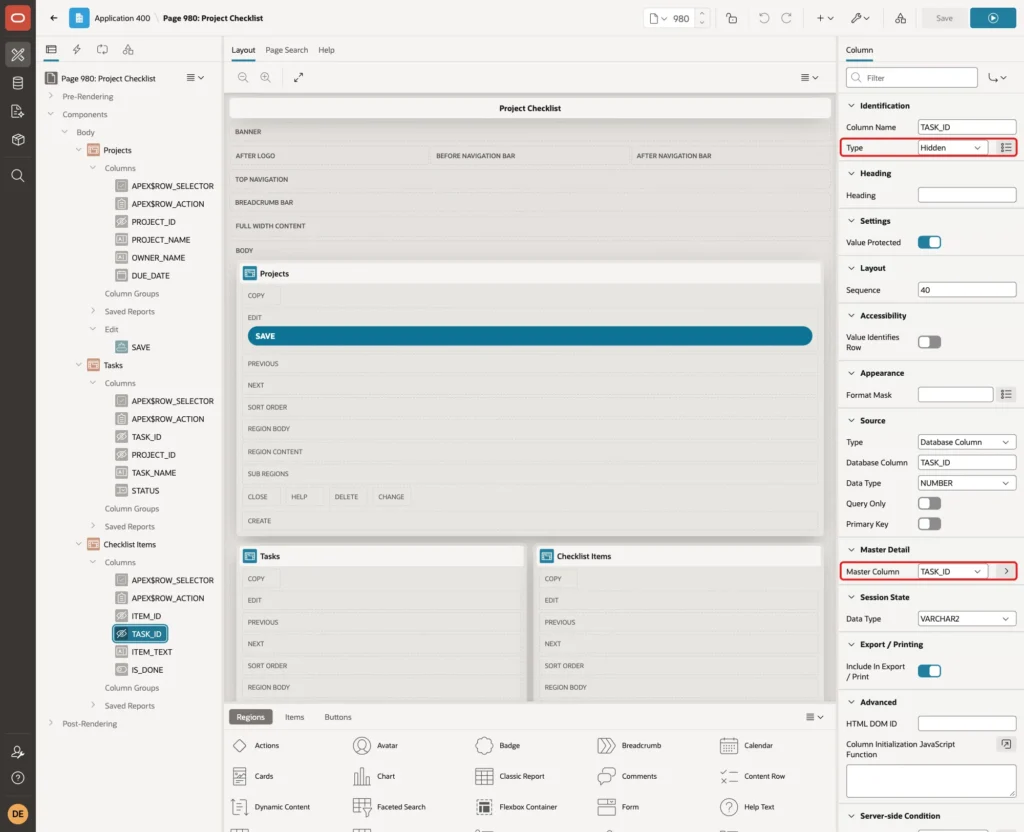
Task: Redo the last change
Action: pos(786,18)
